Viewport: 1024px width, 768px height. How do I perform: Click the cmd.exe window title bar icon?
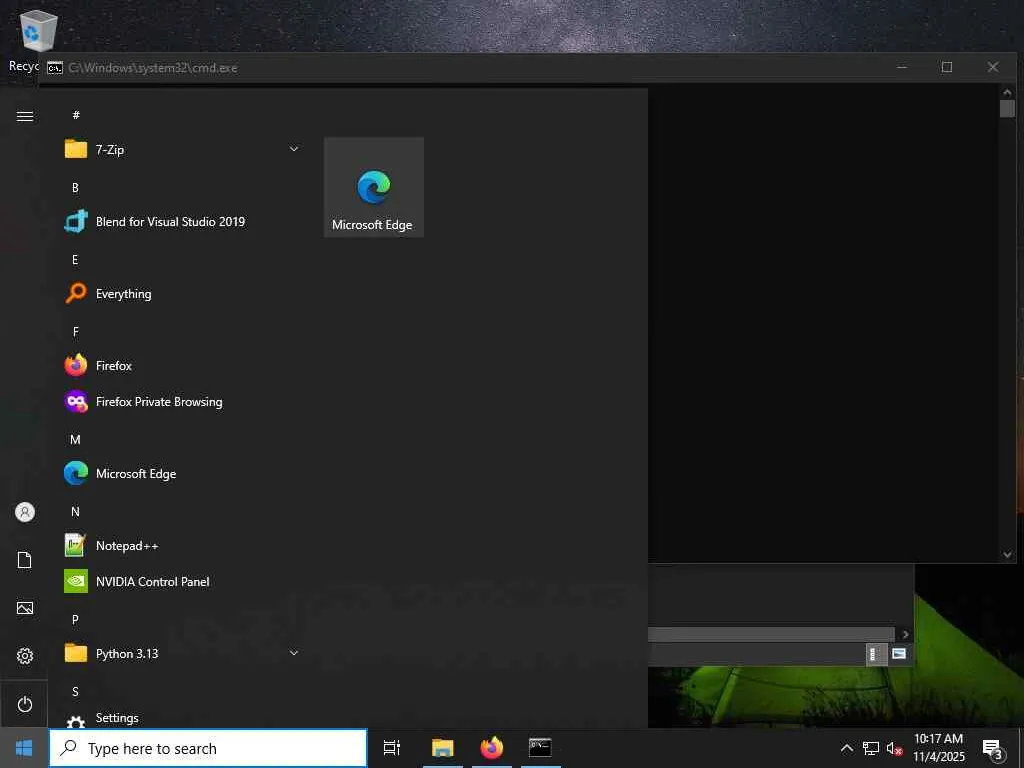55,68
